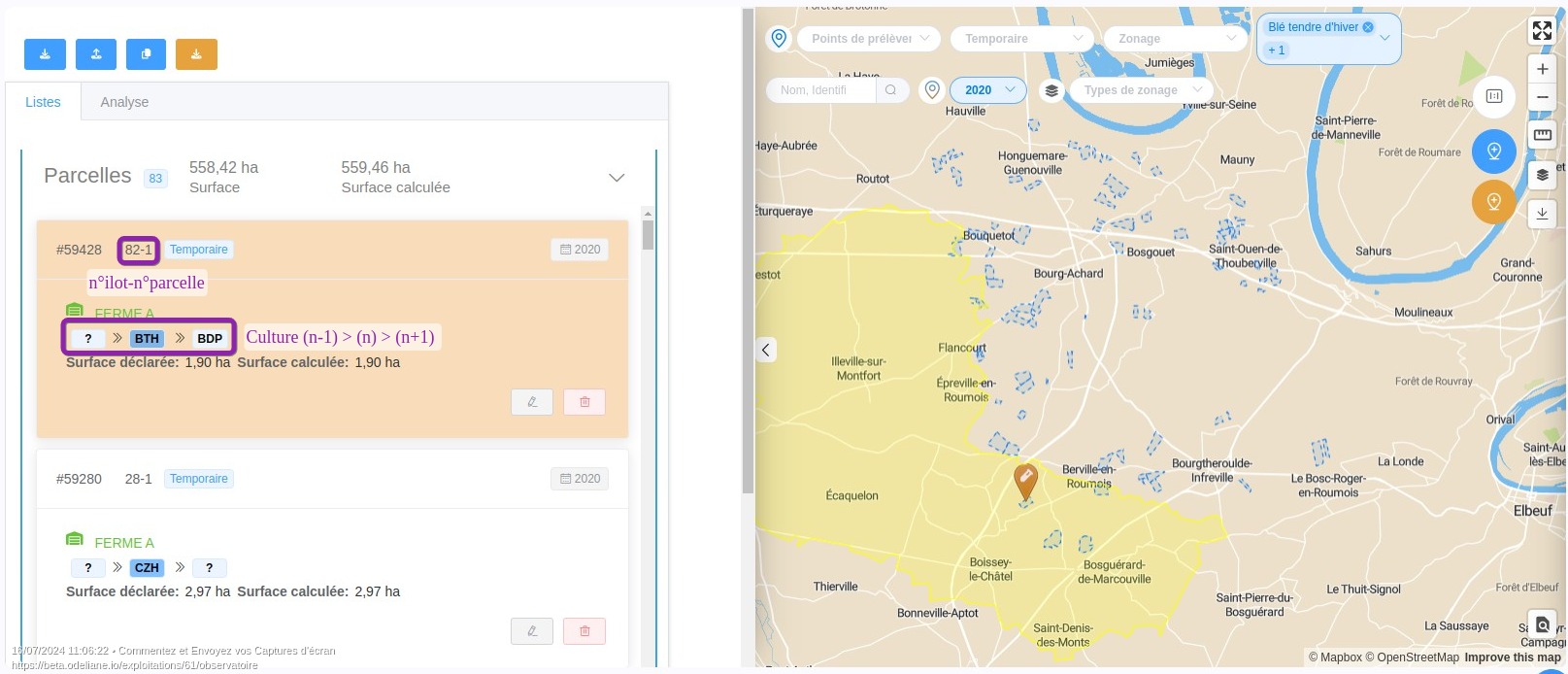Expand the Types de zonage dropdown
1568x674 pixels.
[1141, 90]
